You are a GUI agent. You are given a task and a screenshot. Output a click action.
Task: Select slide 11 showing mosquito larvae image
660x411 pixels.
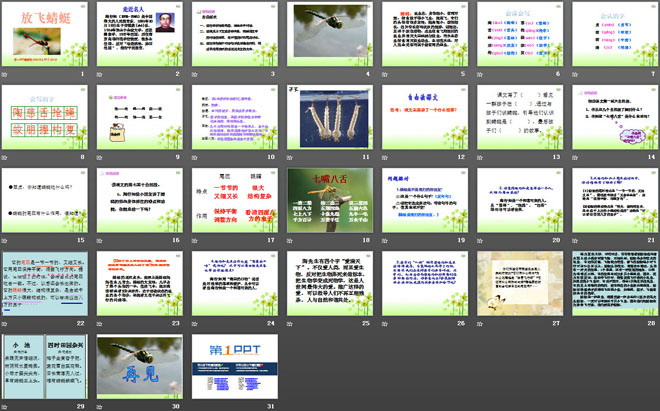[x=329, y=119]
